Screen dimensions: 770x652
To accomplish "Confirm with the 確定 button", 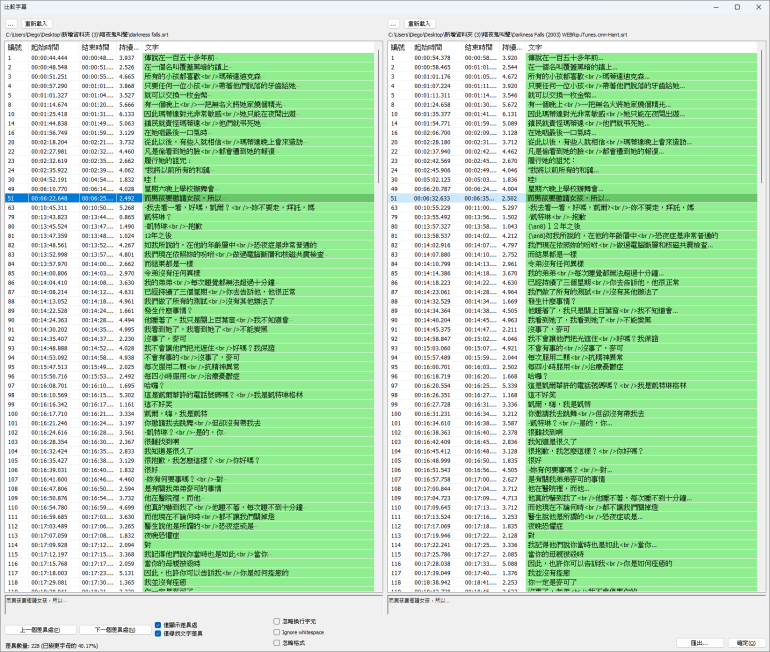I will [745, 643].
